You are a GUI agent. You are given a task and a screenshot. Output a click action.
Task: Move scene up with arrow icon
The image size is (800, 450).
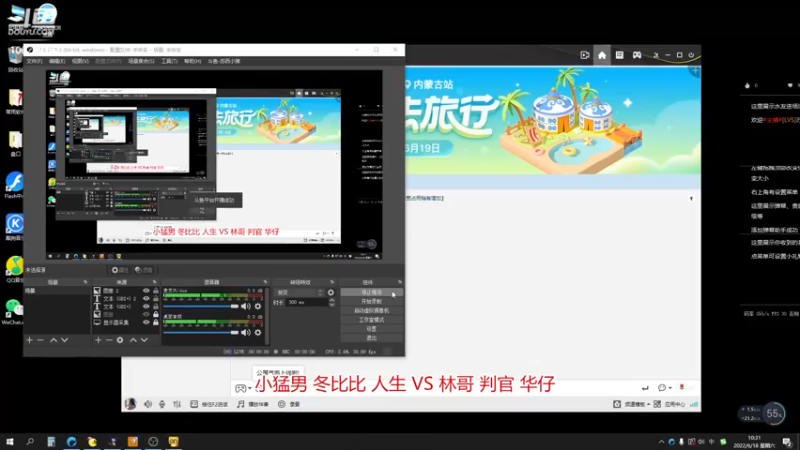(54, 340)
